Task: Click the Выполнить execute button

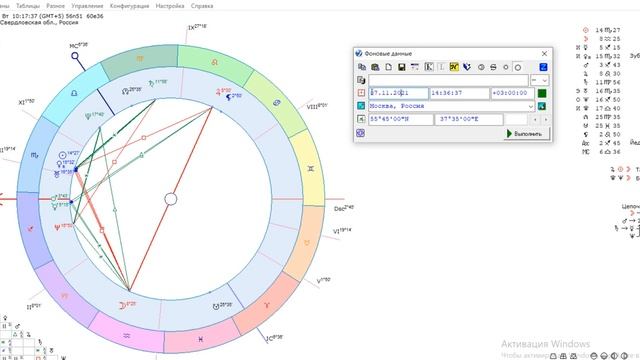Action: coord(527,133)
